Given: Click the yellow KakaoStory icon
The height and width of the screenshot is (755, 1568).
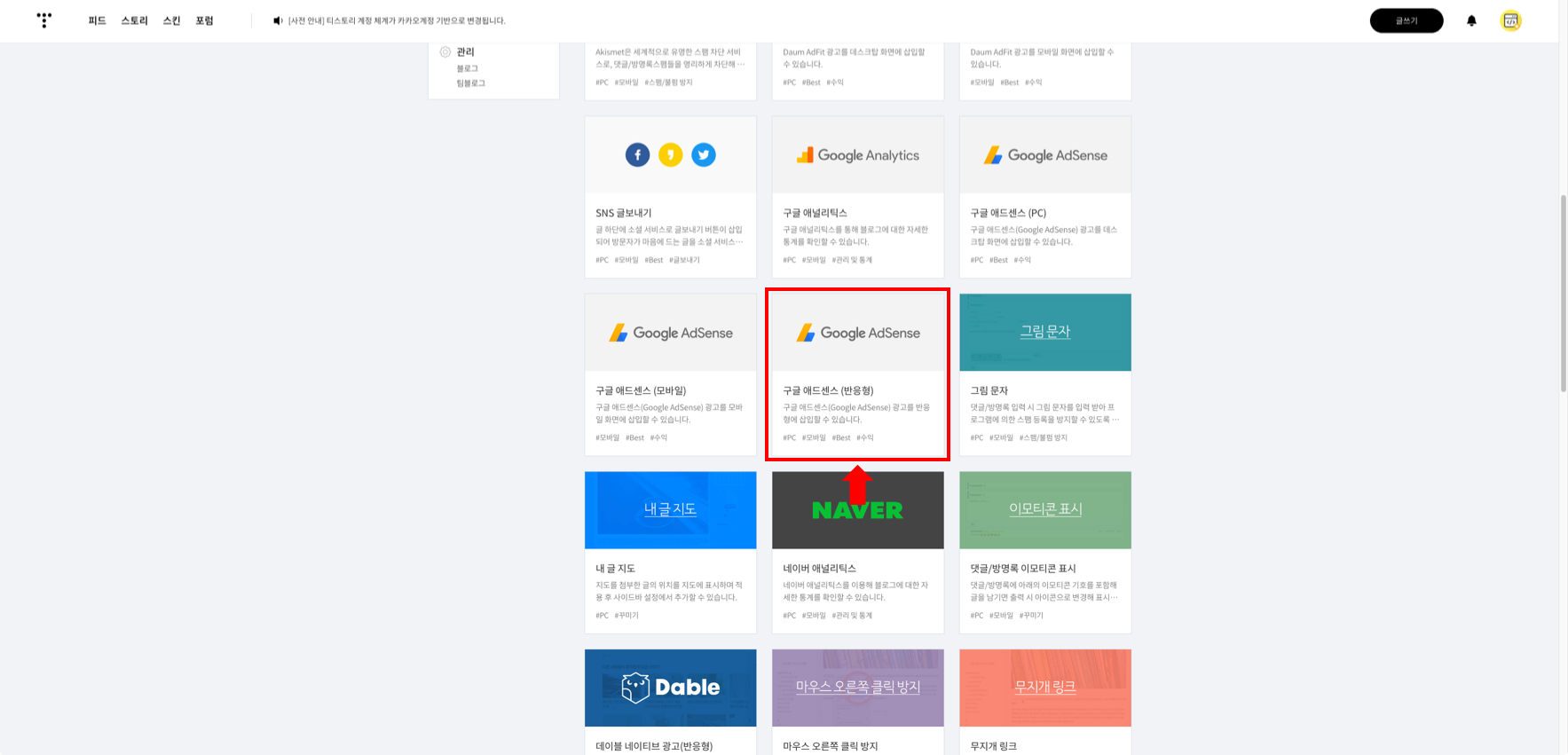Looking at the screenshot, I should tap(670, 154).
